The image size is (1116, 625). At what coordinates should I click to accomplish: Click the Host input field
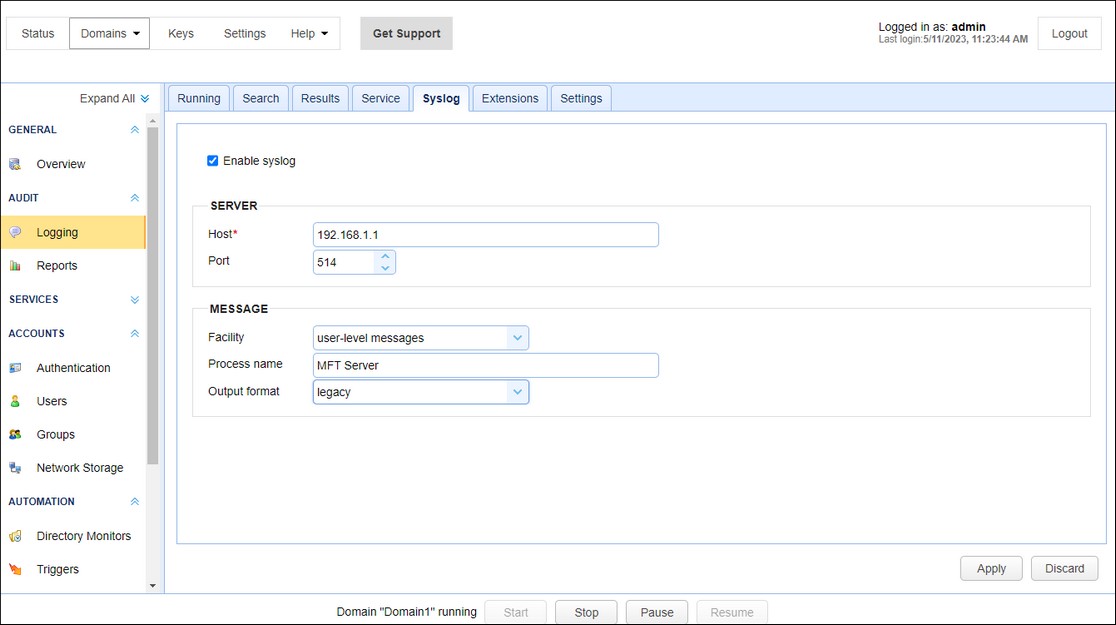click(485, 235)
